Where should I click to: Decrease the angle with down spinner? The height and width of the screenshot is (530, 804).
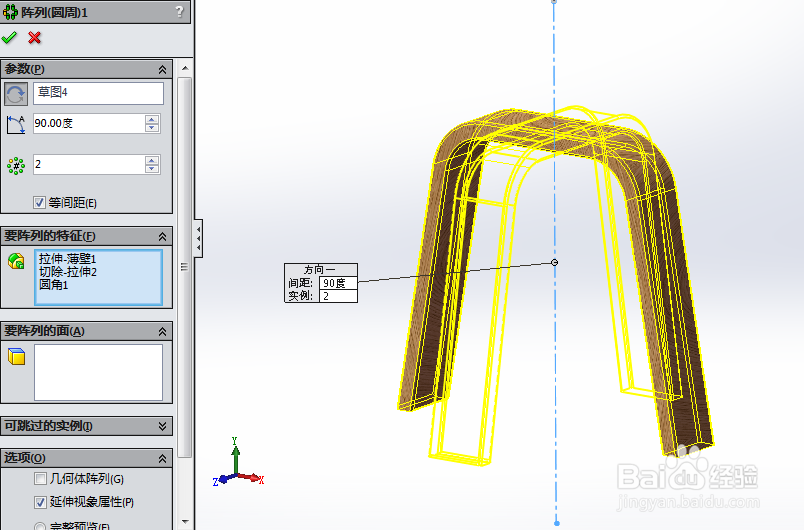click(152, 128)
